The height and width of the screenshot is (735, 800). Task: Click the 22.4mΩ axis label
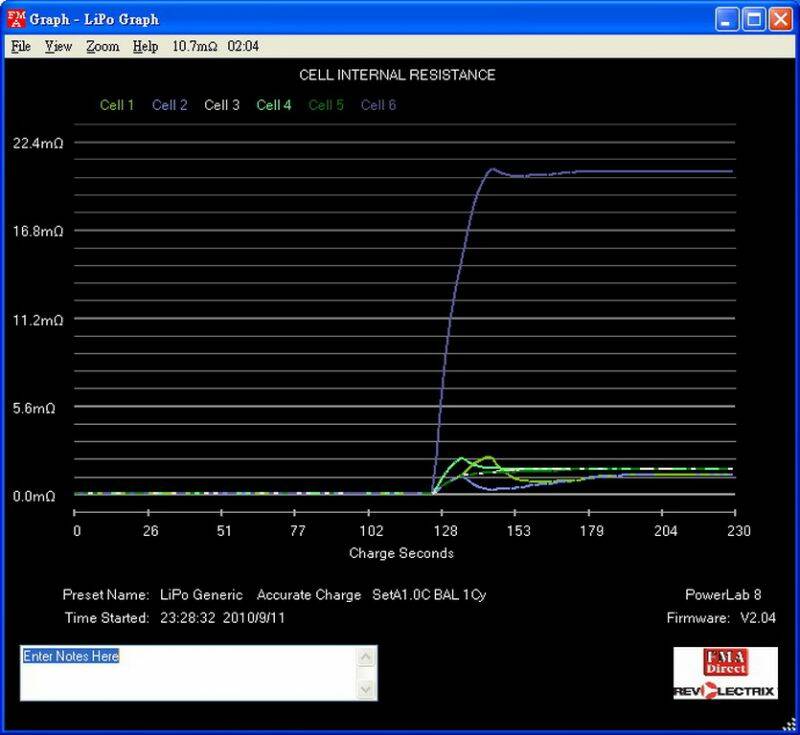pos(38,143)
